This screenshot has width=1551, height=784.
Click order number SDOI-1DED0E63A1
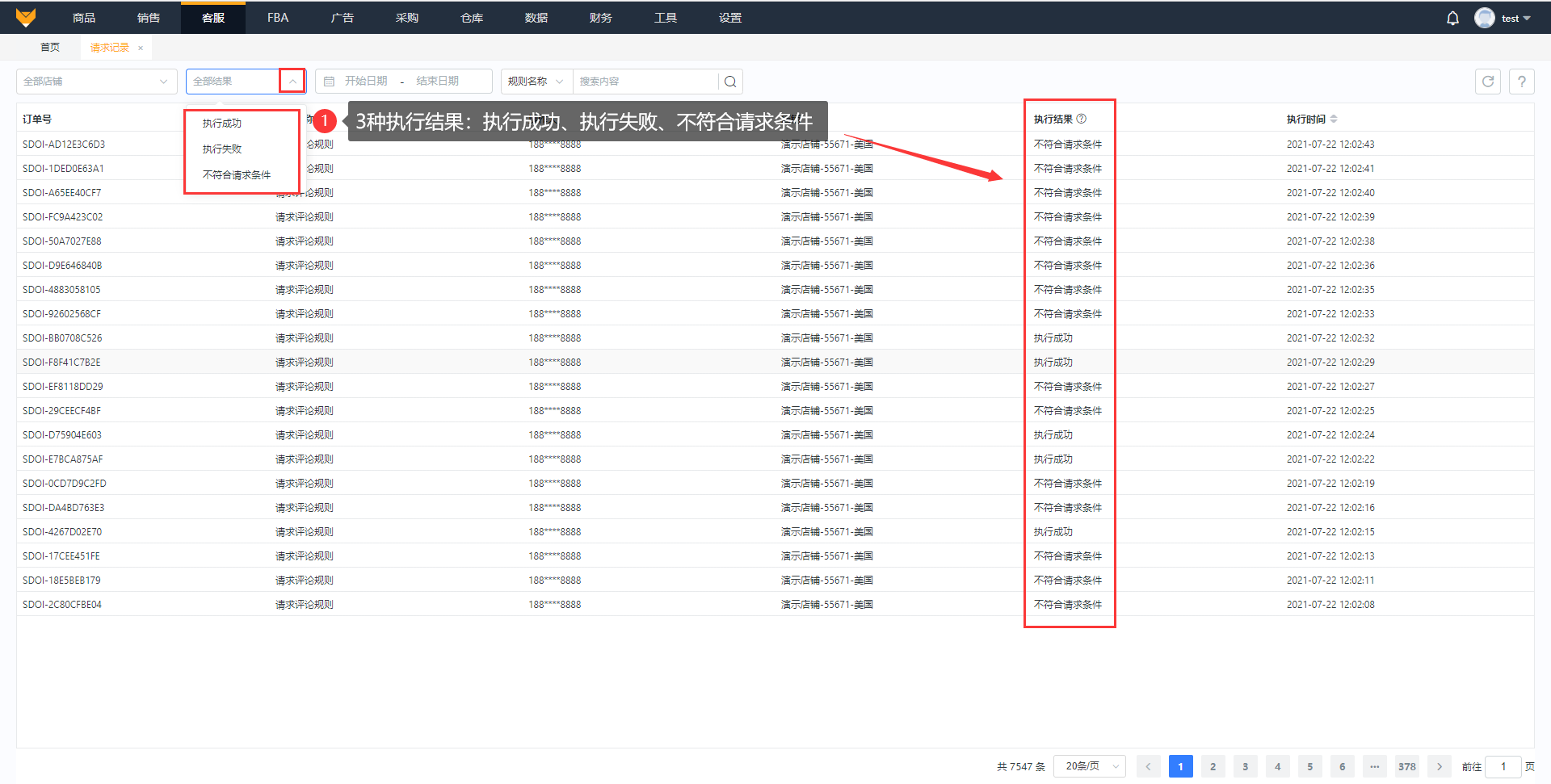pyautogui.click(x=63, y=169)
